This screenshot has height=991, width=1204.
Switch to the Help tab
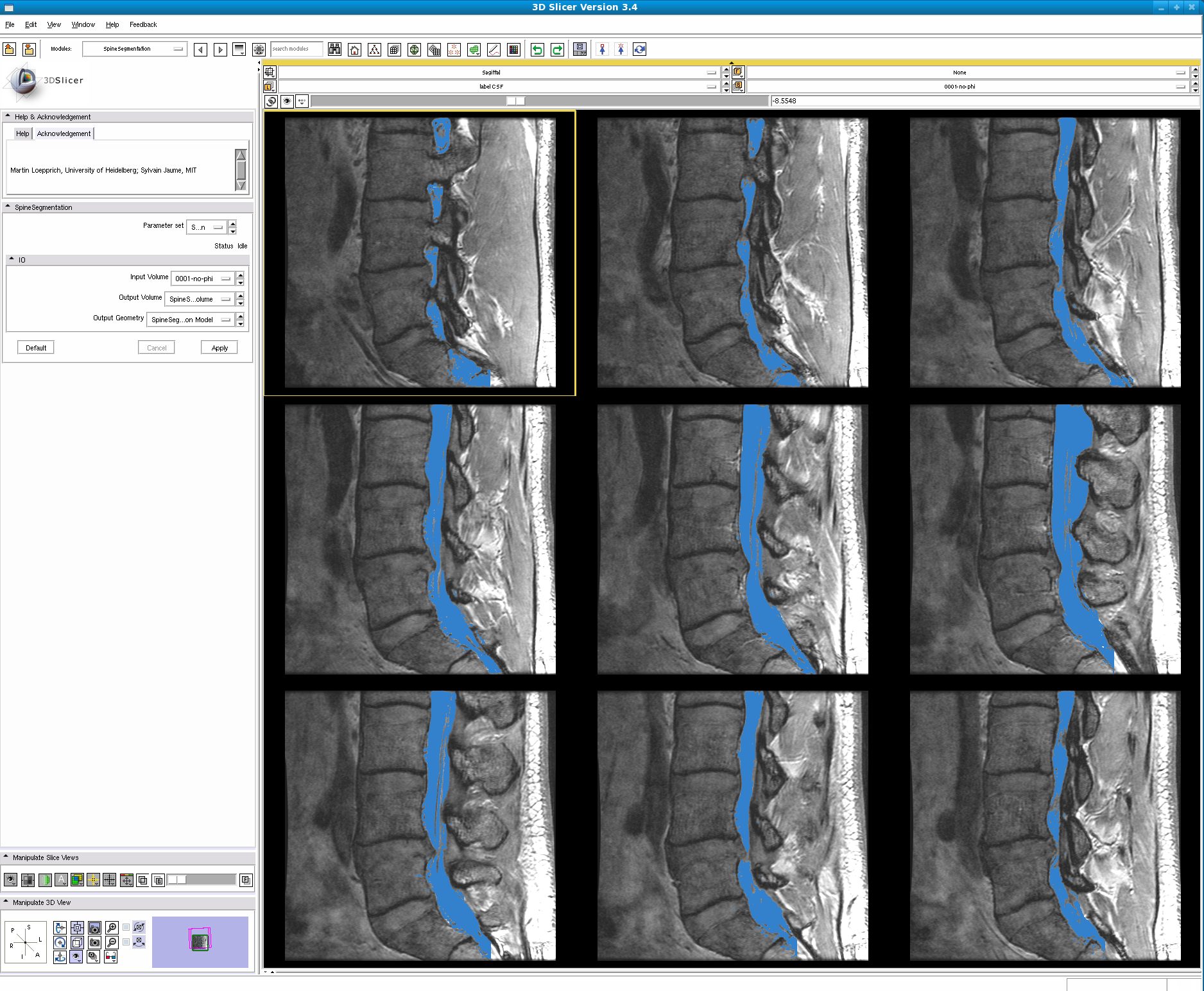22,134
